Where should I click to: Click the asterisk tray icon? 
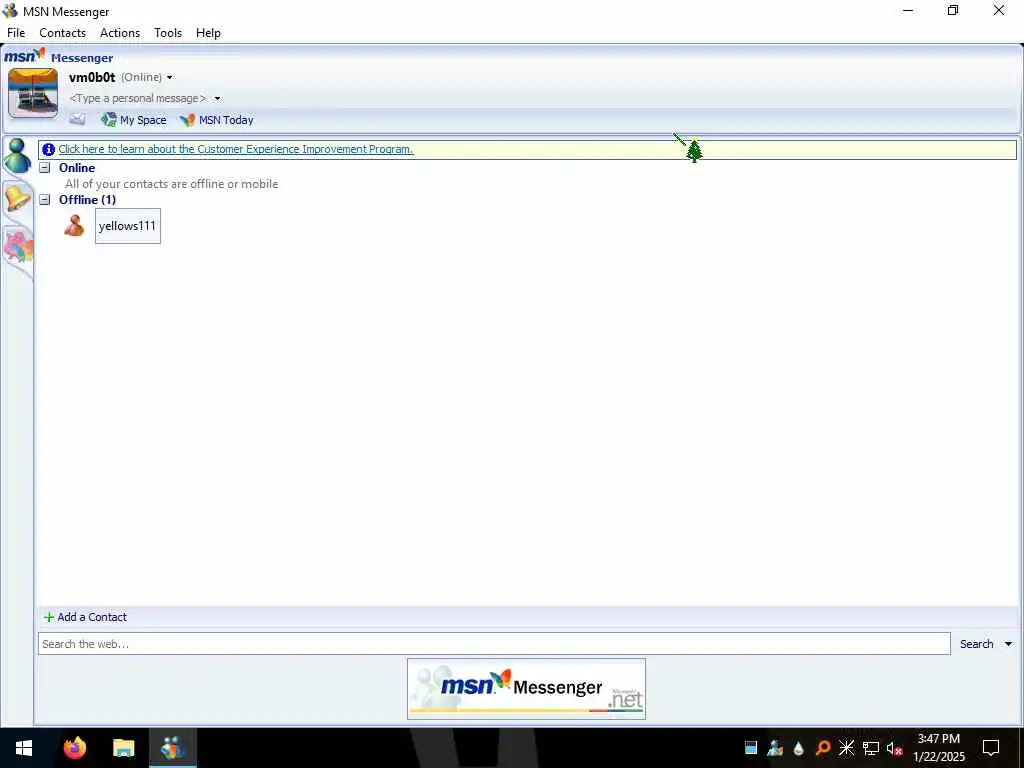coord(846,748)
